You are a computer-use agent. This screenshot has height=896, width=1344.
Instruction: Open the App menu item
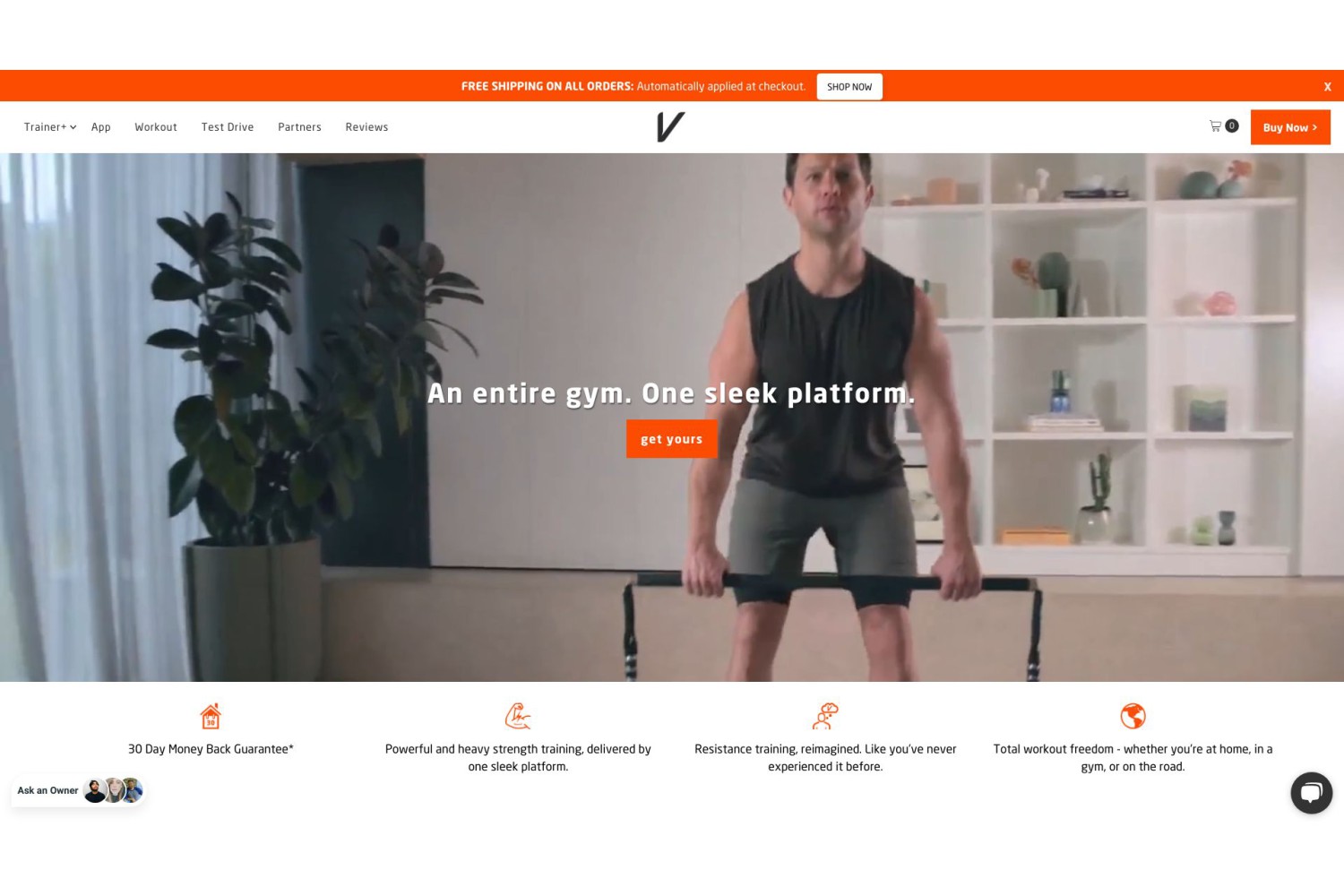[101, 127]
